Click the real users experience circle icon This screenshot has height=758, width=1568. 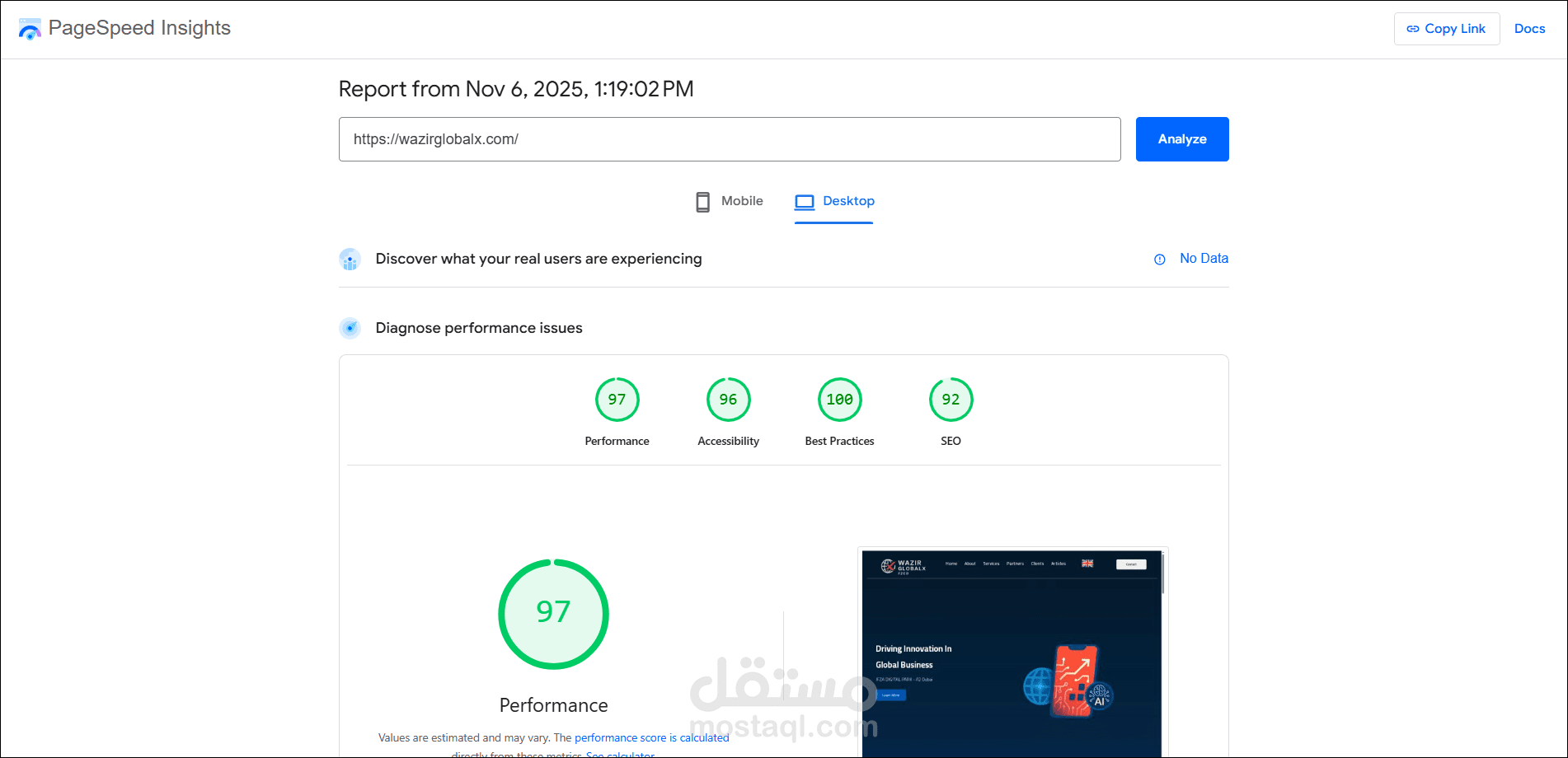350,259
